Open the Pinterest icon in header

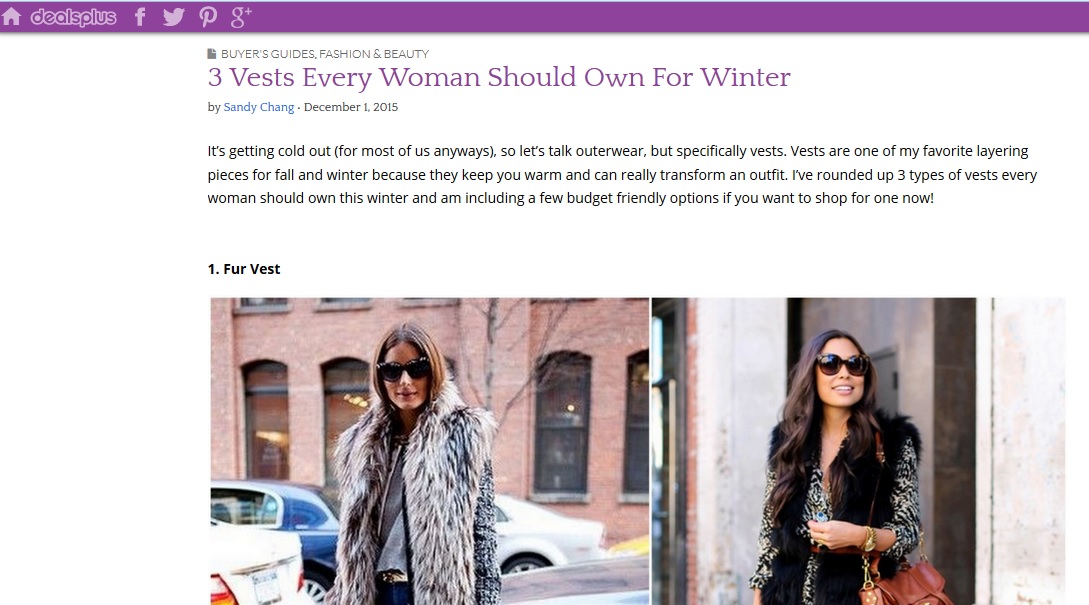(x=208, y=17)
